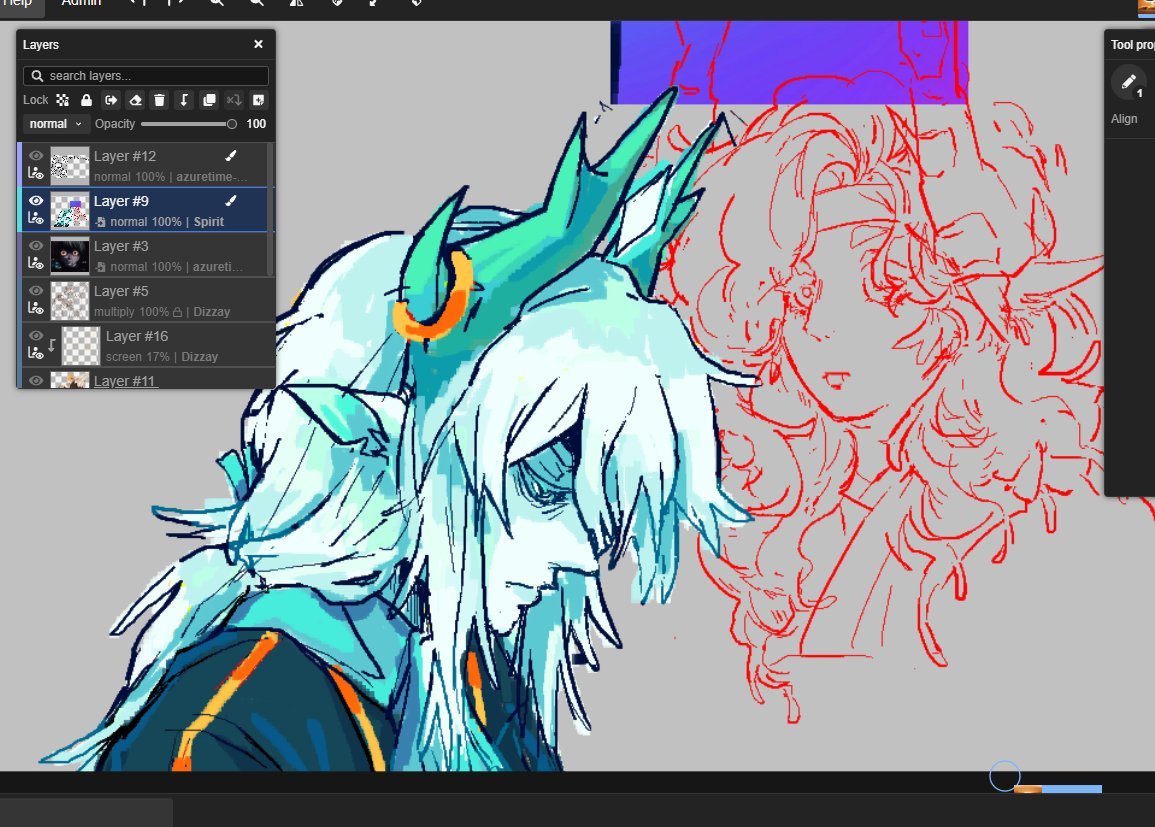Click the Layers panel title
1155x827 pixels.
tap(41, 45)
